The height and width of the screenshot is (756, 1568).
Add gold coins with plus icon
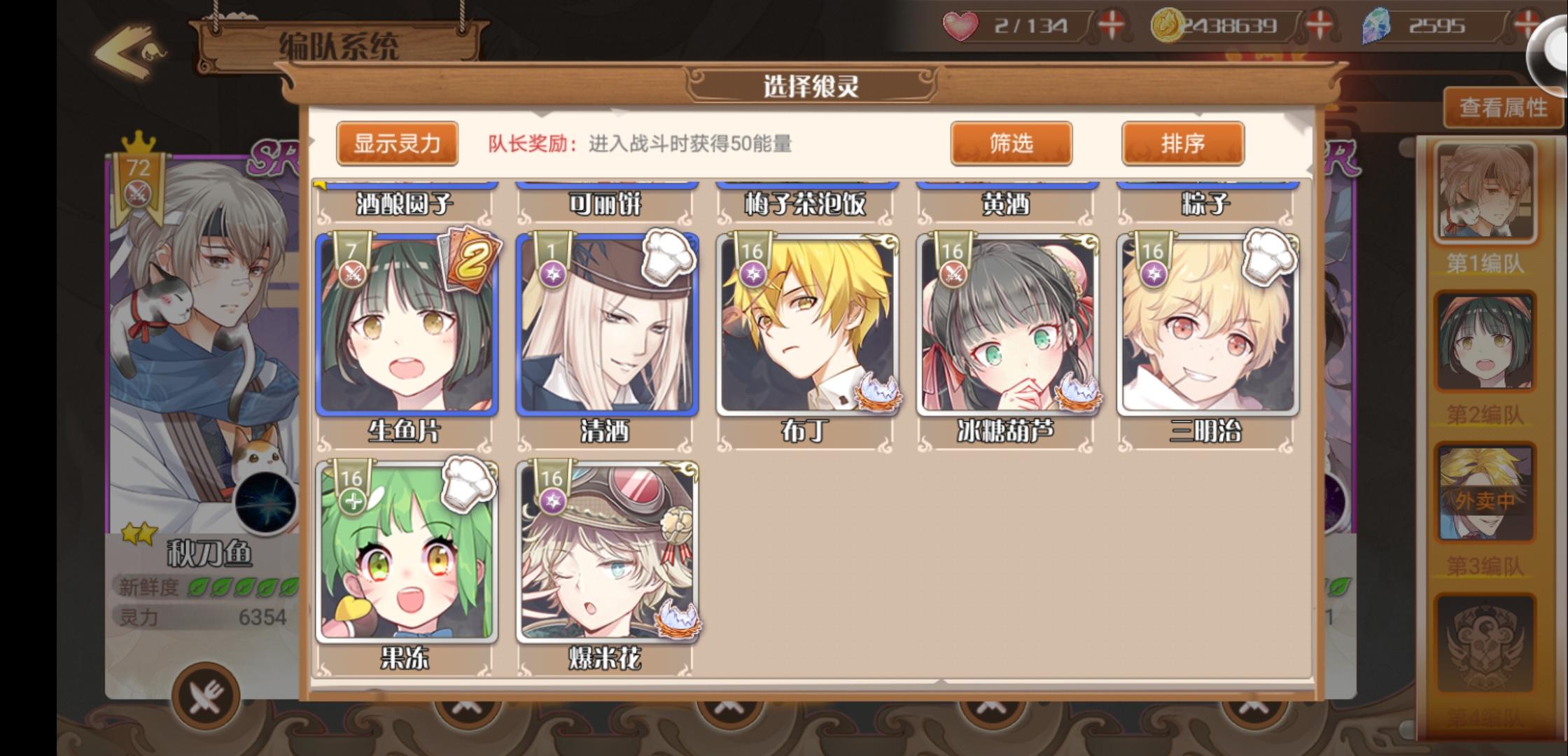tap(1319, 26)
